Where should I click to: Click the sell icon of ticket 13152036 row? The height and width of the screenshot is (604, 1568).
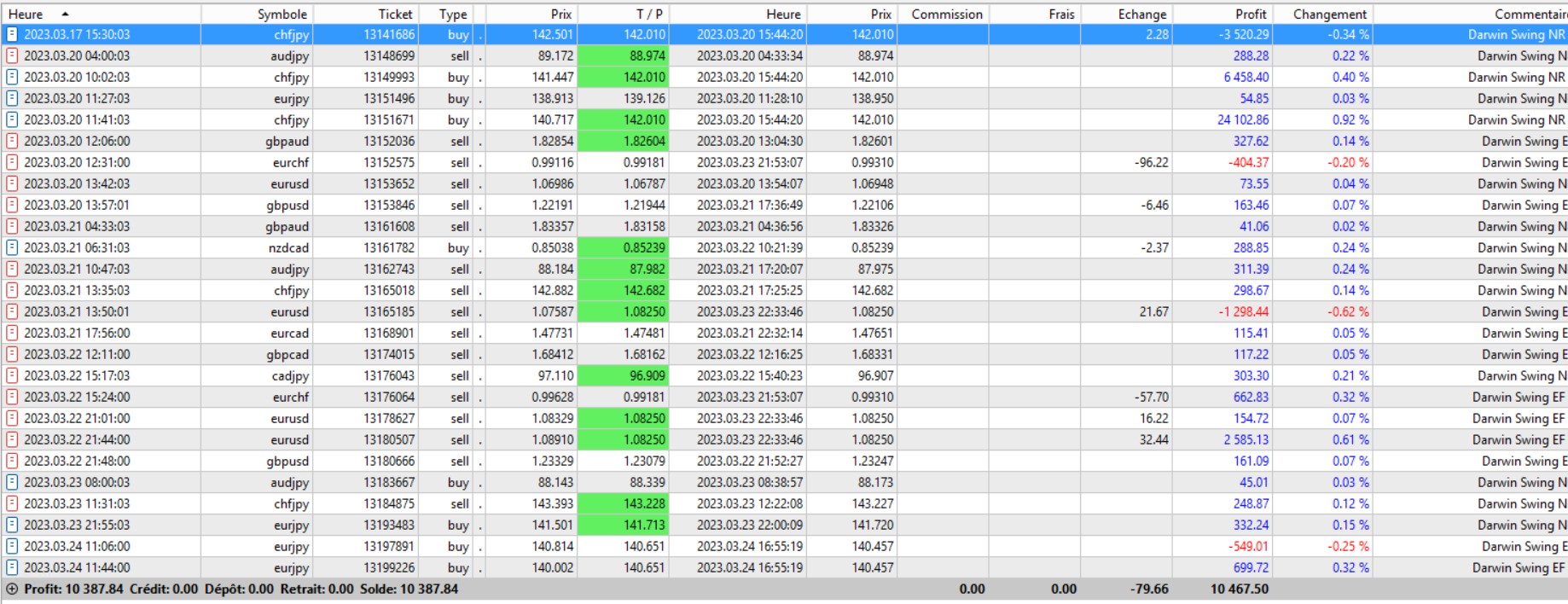12,141
